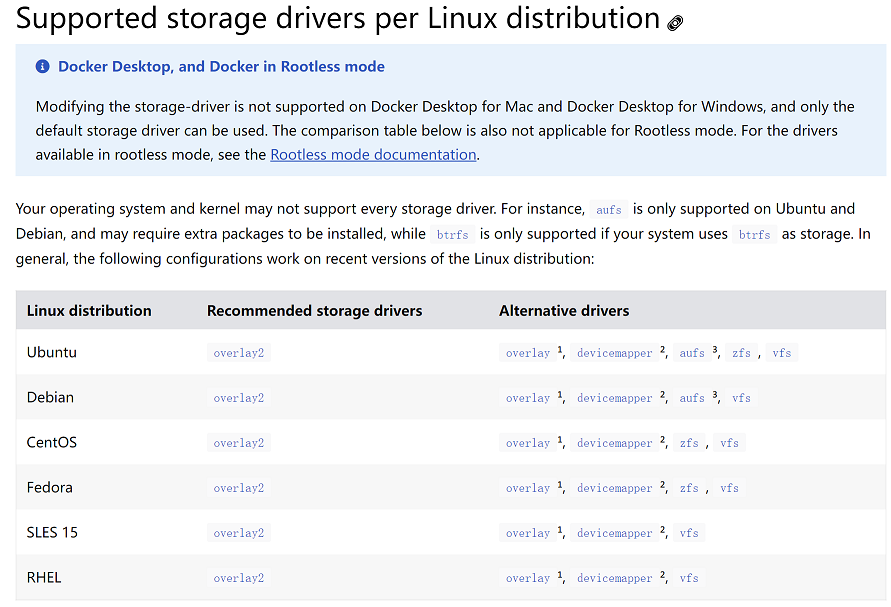This screenshot has width=891, height=607.
Task: Click vfs in the Fedora row
Action: [x=729, y=488]
